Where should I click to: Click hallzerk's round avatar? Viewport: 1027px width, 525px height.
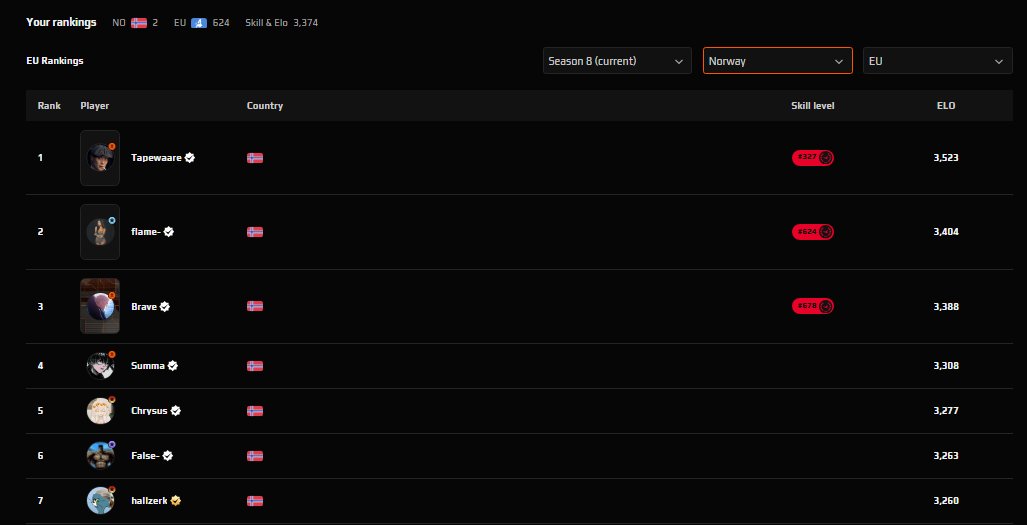tap(100, 501)
